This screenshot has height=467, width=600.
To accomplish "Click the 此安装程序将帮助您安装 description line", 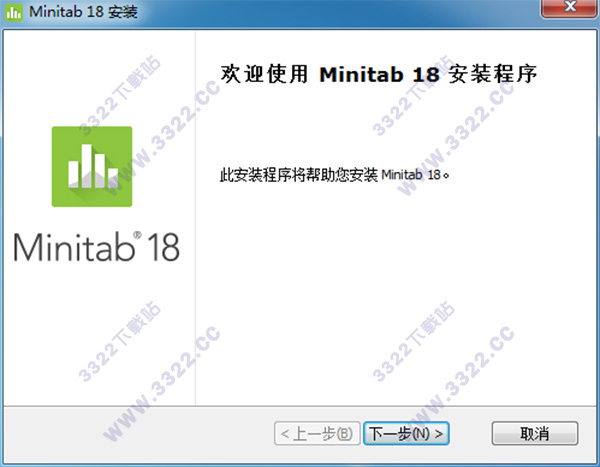I will [x=335, y=175].
